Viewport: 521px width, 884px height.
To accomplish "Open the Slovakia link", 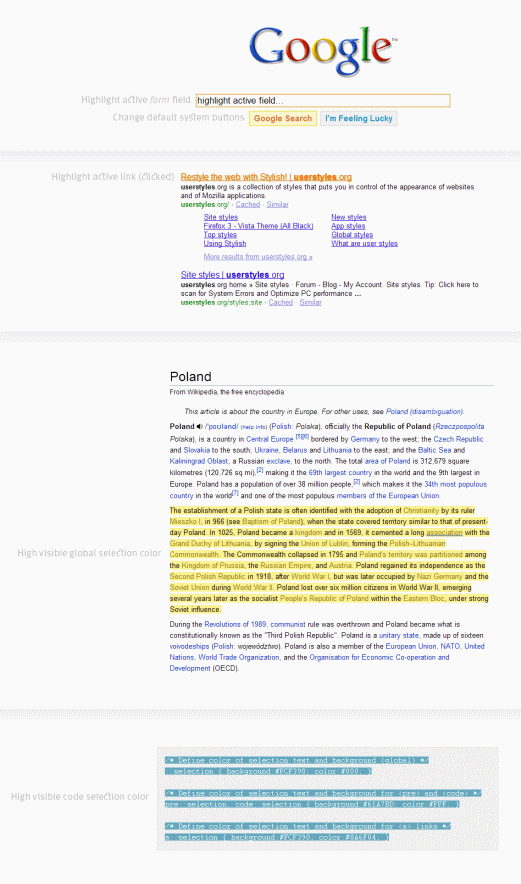I will [x=197, y=450].
